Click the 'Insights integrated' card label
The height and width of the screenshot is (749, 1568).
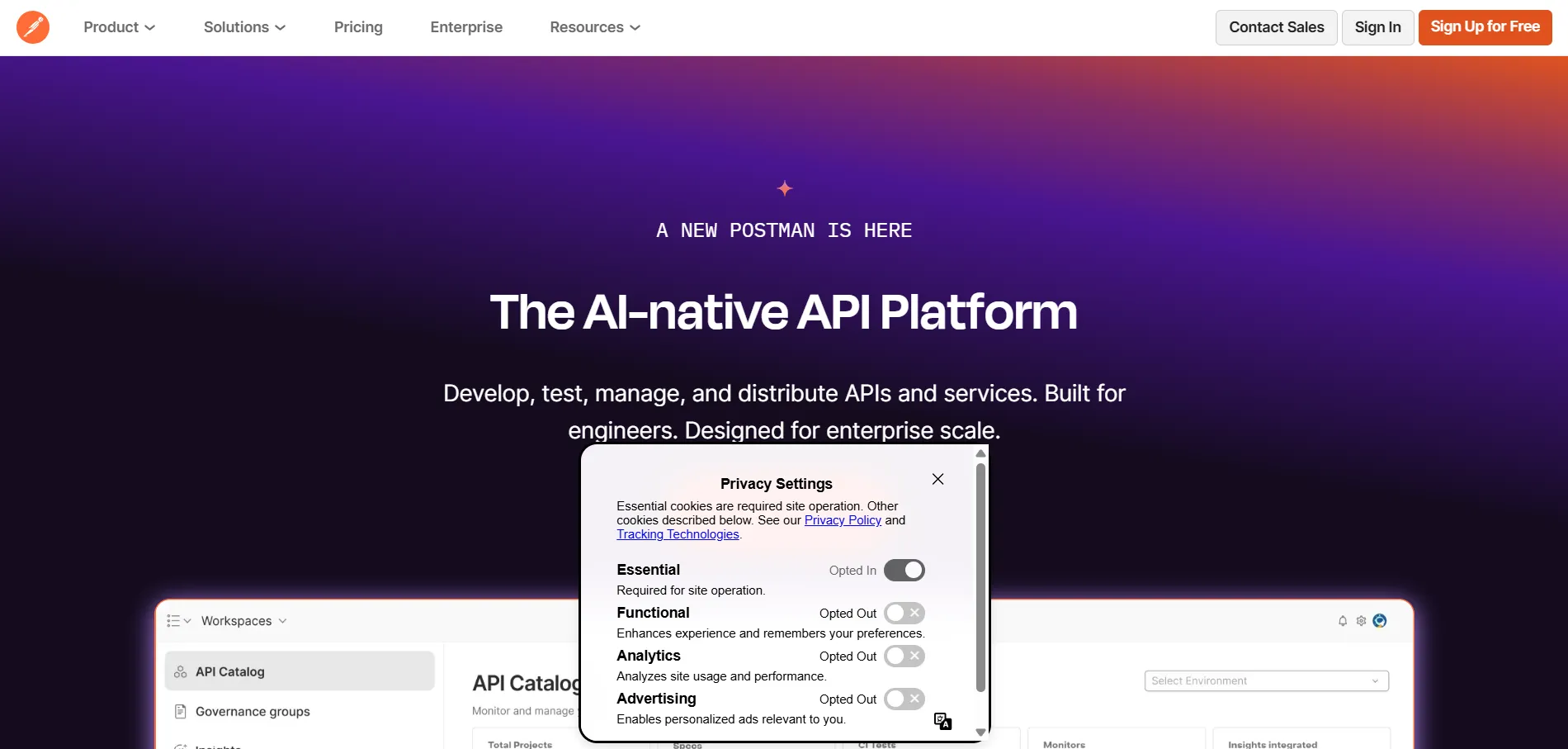pyautogui.click(x=1273, y=744)
